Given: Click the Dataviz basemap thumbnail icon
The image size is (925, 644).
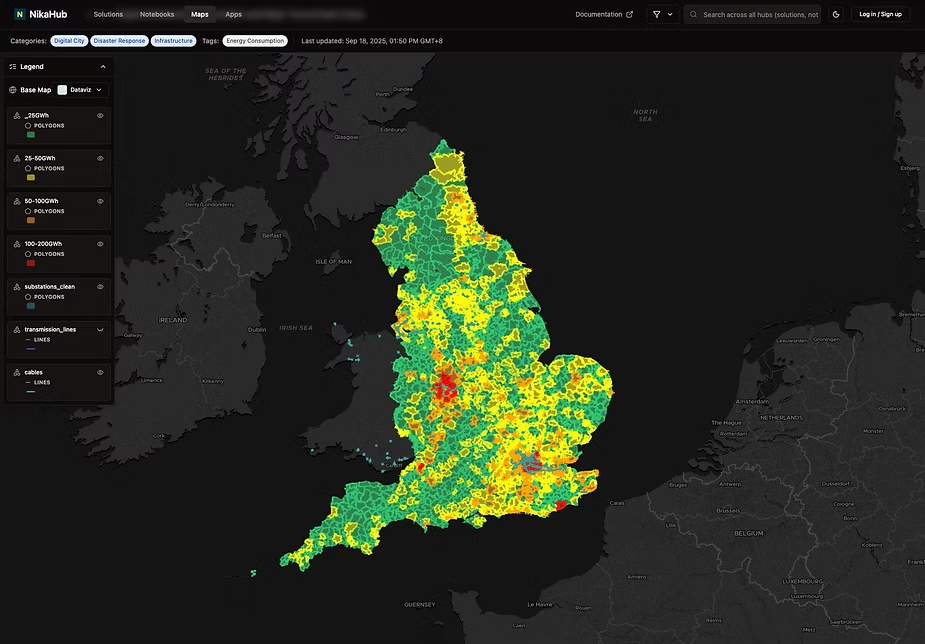Looking at the screenshot, I should click(x=62, y=90).
